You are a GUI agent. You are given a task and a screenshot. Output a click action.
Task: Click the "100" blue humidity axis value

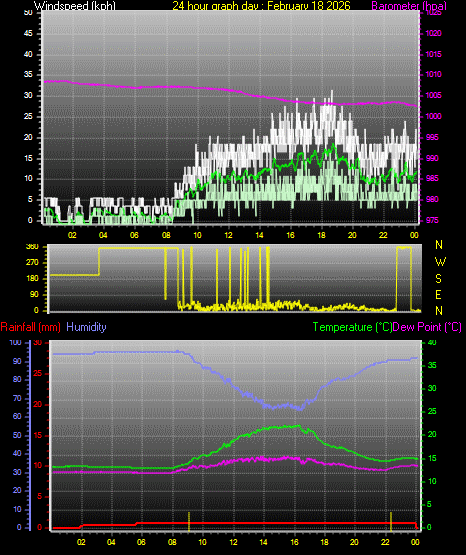[16, 342]
